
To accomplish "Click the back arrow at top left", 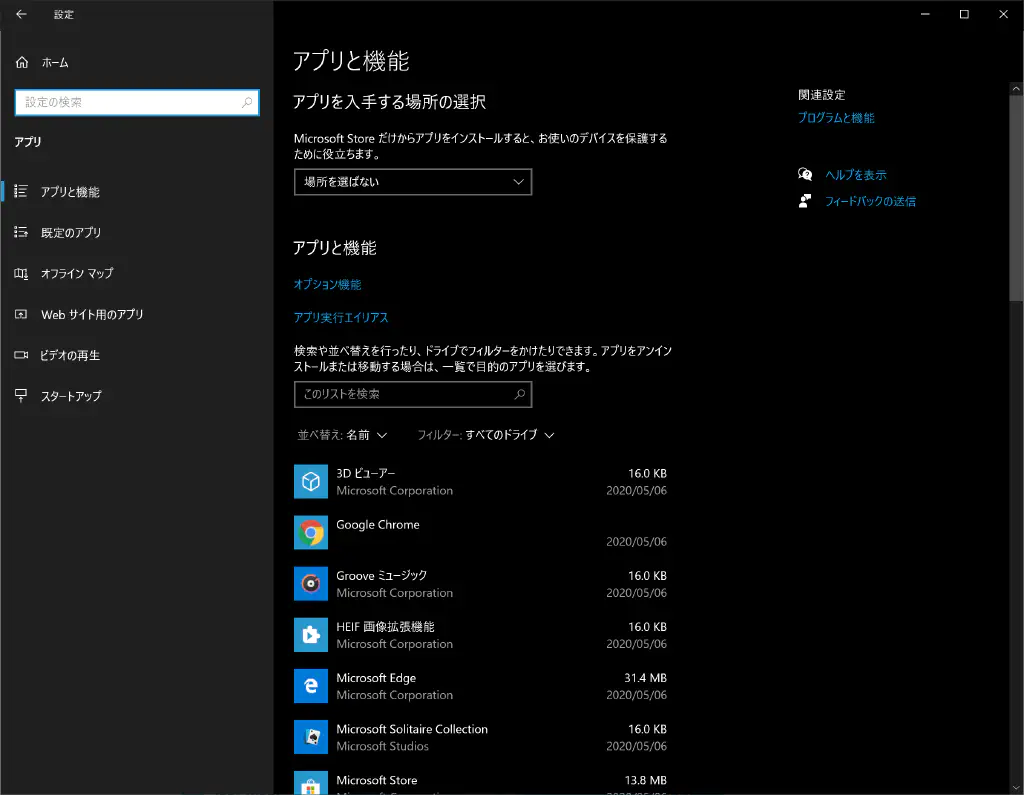I will pyautogui.click(x=20, y=14).
